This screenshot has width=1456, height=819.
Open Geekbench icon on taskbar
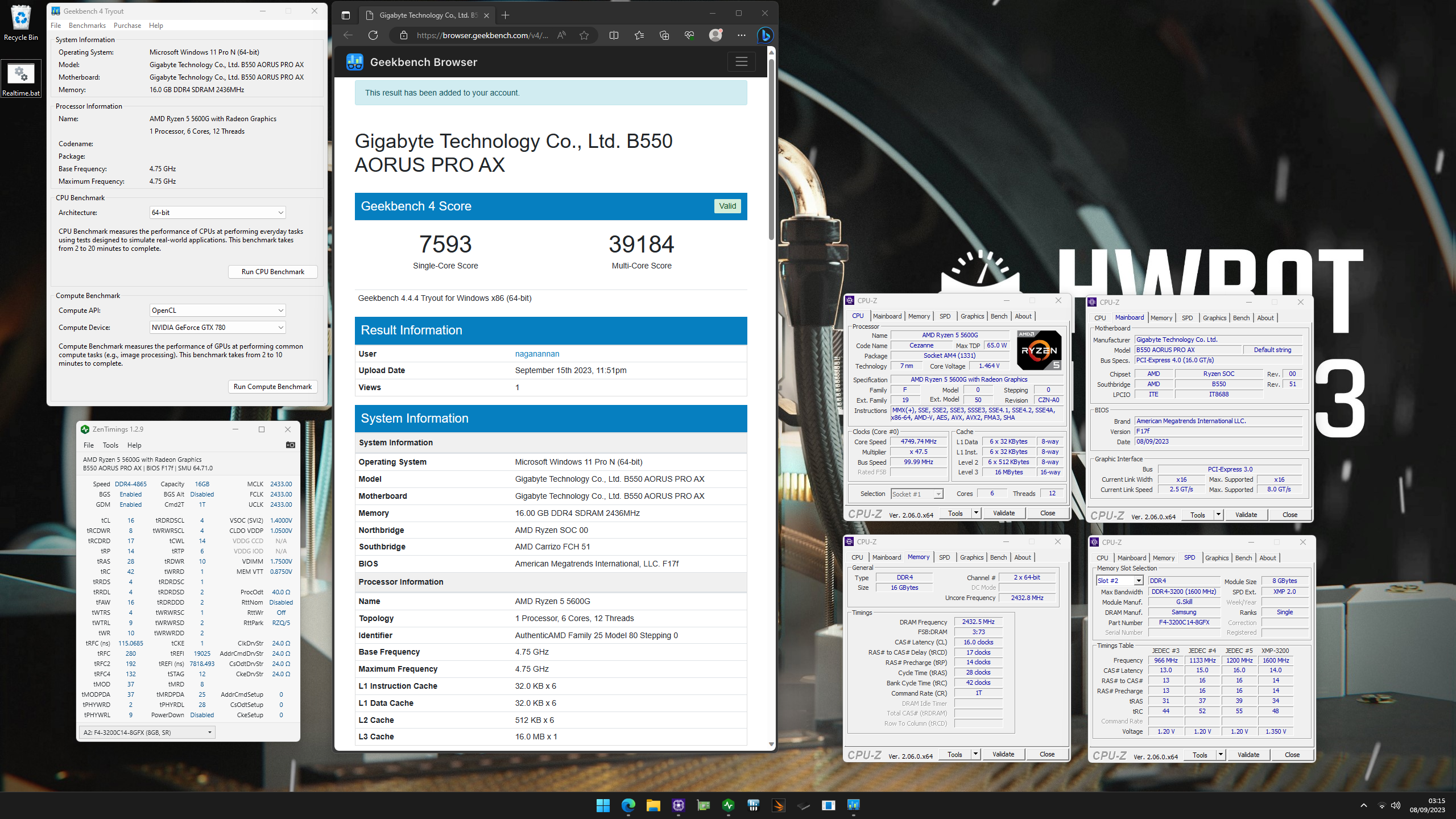[853, 805]
